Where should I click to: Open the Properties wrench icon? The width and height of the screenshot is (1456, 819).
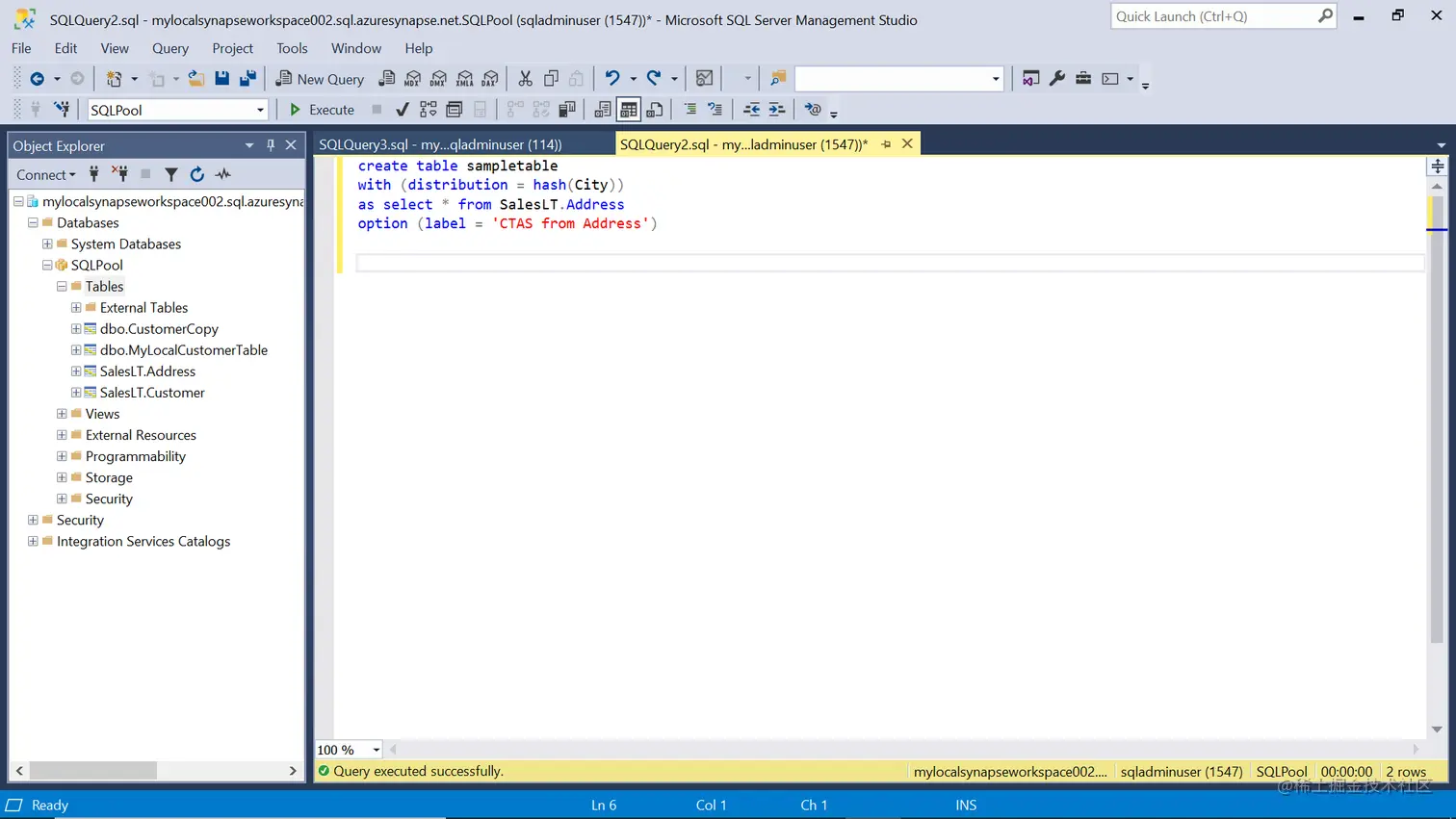pos(1057,79)
